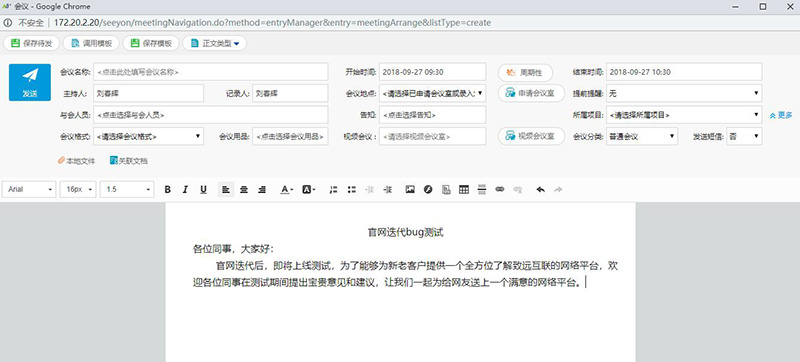Screen dimensions: 800x362
Task: Undo the last edit
Action: click(x=540, y=190)
